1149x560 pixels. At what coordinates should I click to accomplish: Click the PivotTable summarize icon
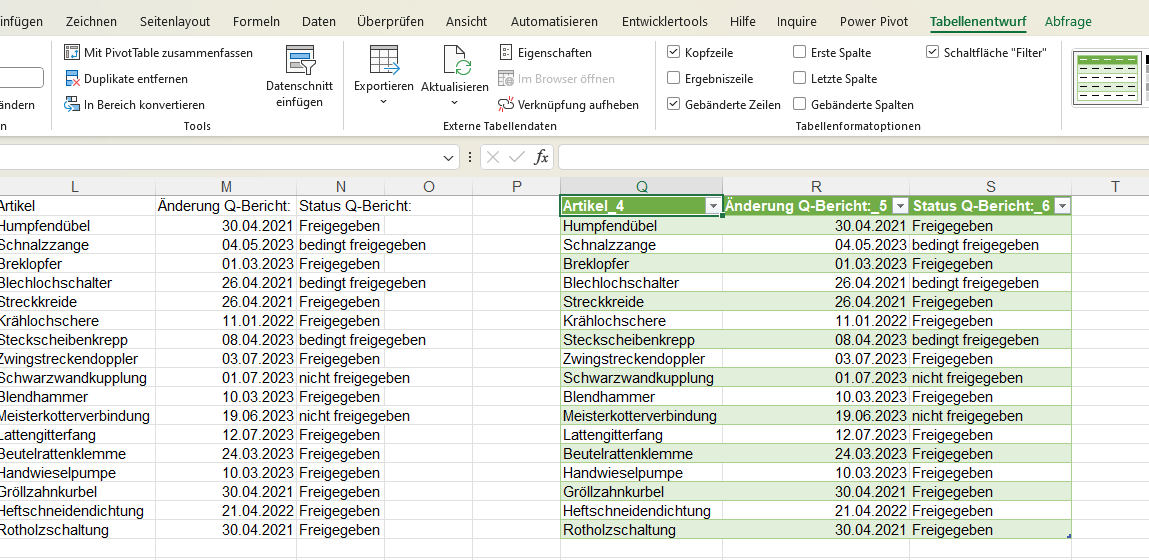[72, 53]
